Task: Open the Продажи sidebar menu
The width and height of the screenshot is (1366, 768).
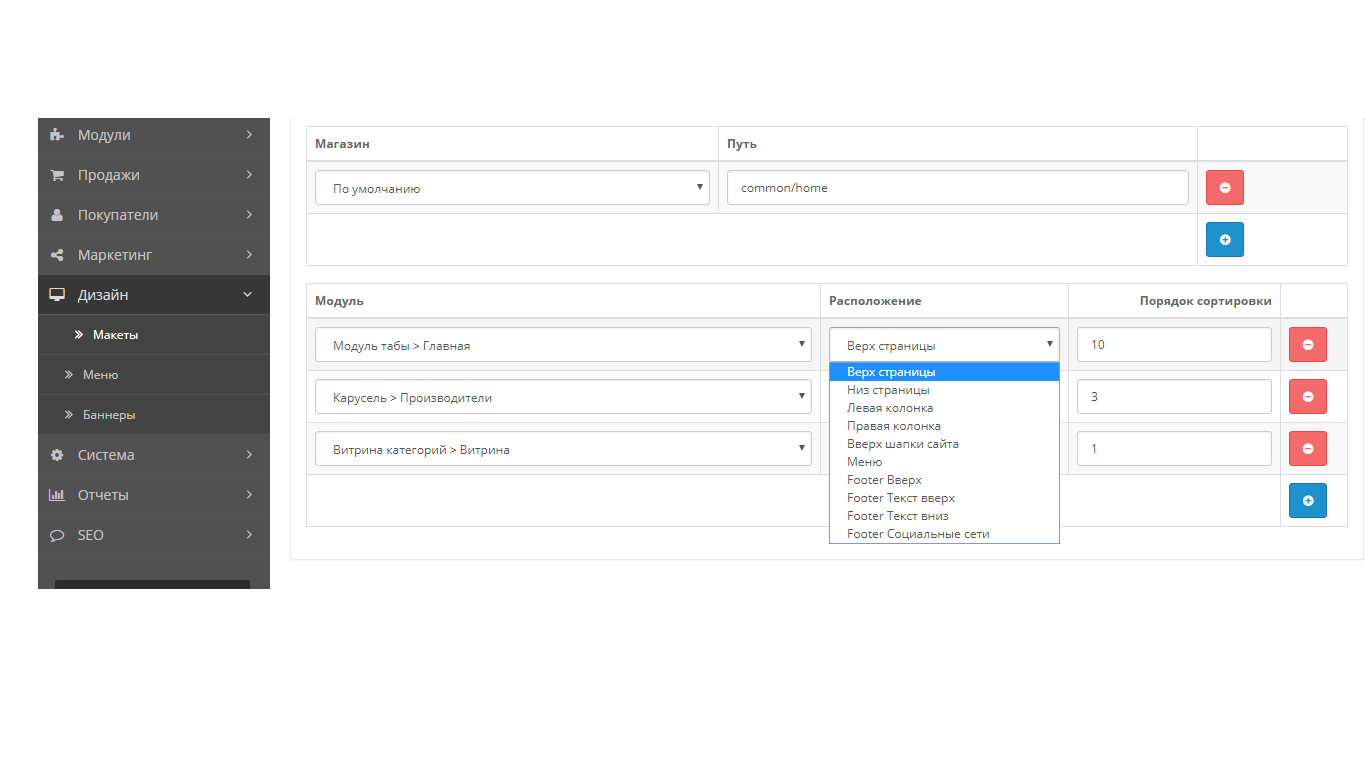Action: (154, 175)
